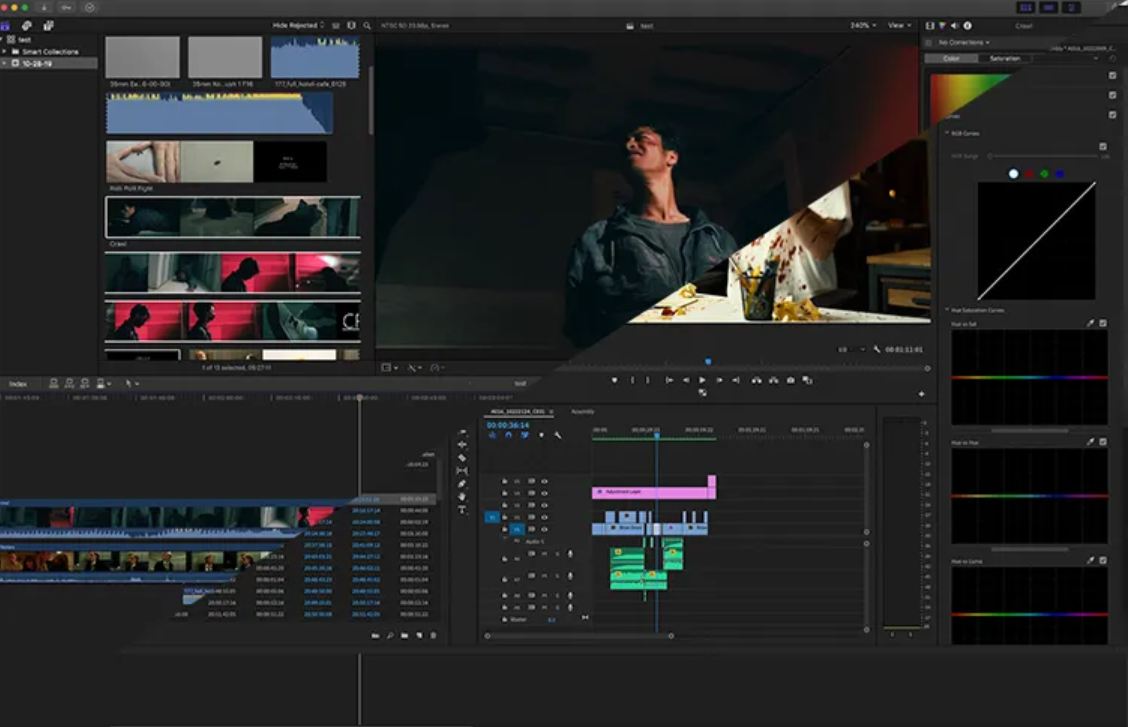
Task: Expand the Smart Collections folder
Action: pos(5,52)
